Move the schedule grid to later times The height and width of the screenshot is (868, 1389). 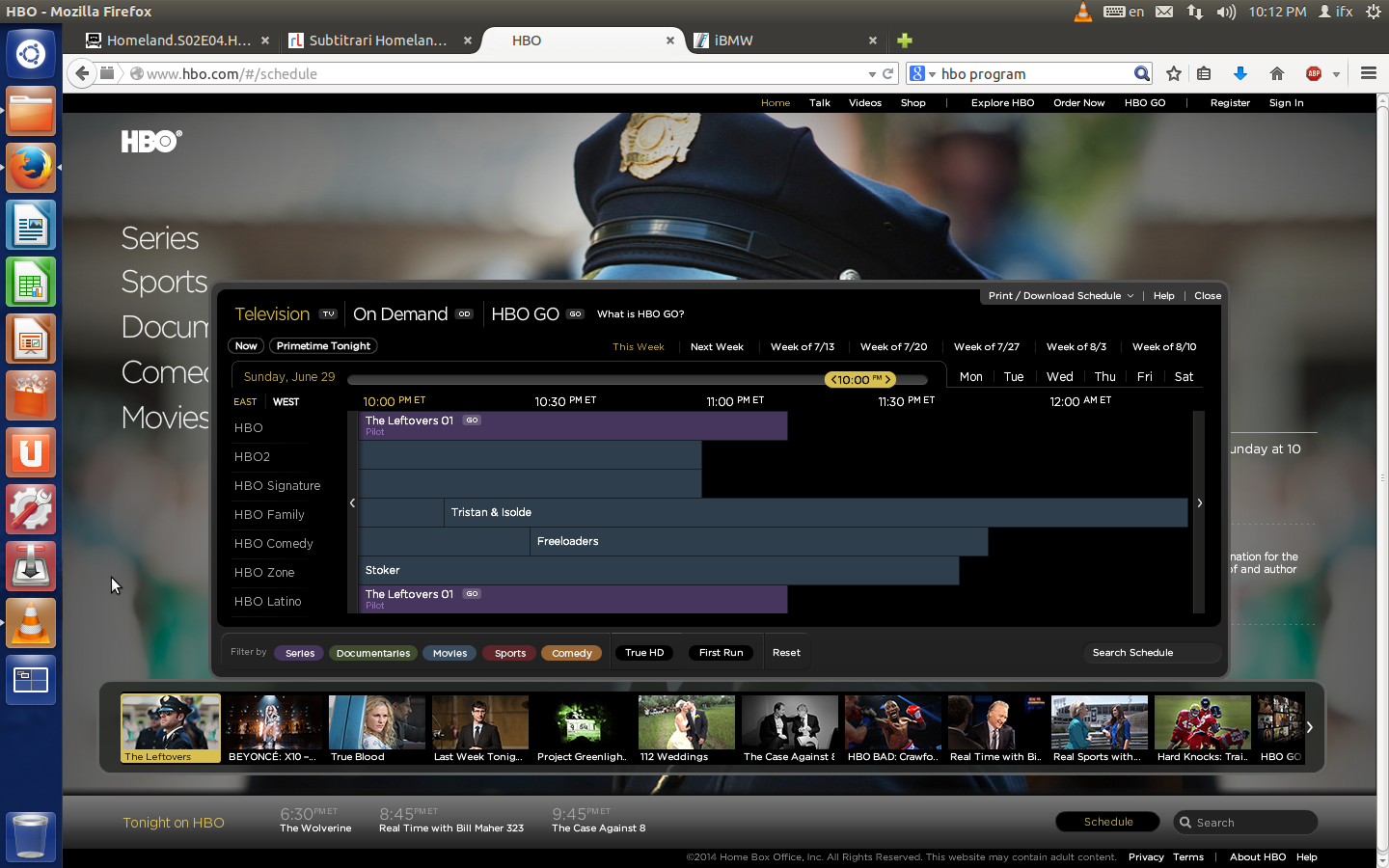[1199, 502]
